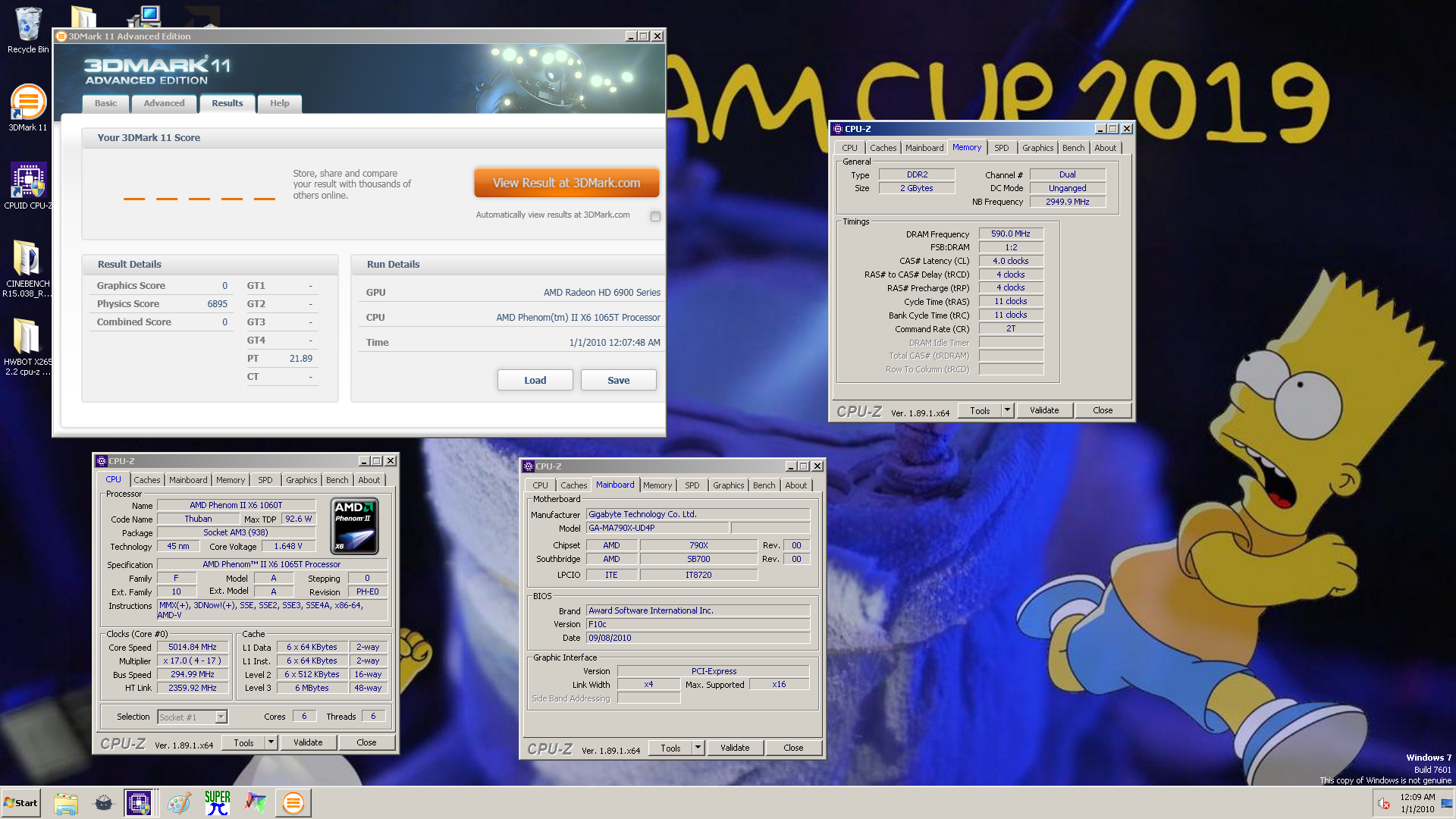
Task: Open the Super PI taskbar icon
Action: click(218, 803)
